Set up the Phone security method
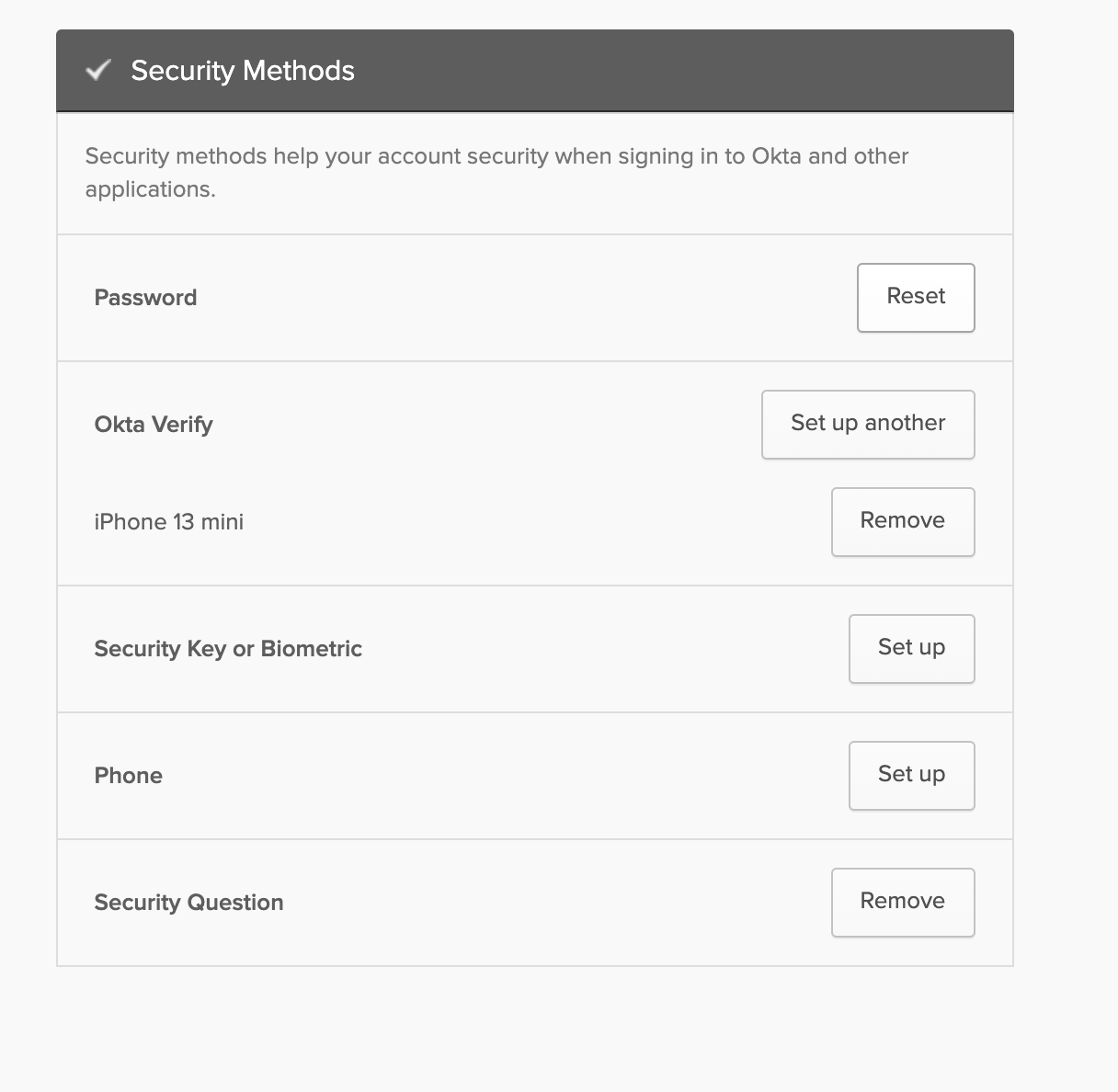Viewport: 1118px width, 1092px height. click(911, 775)
